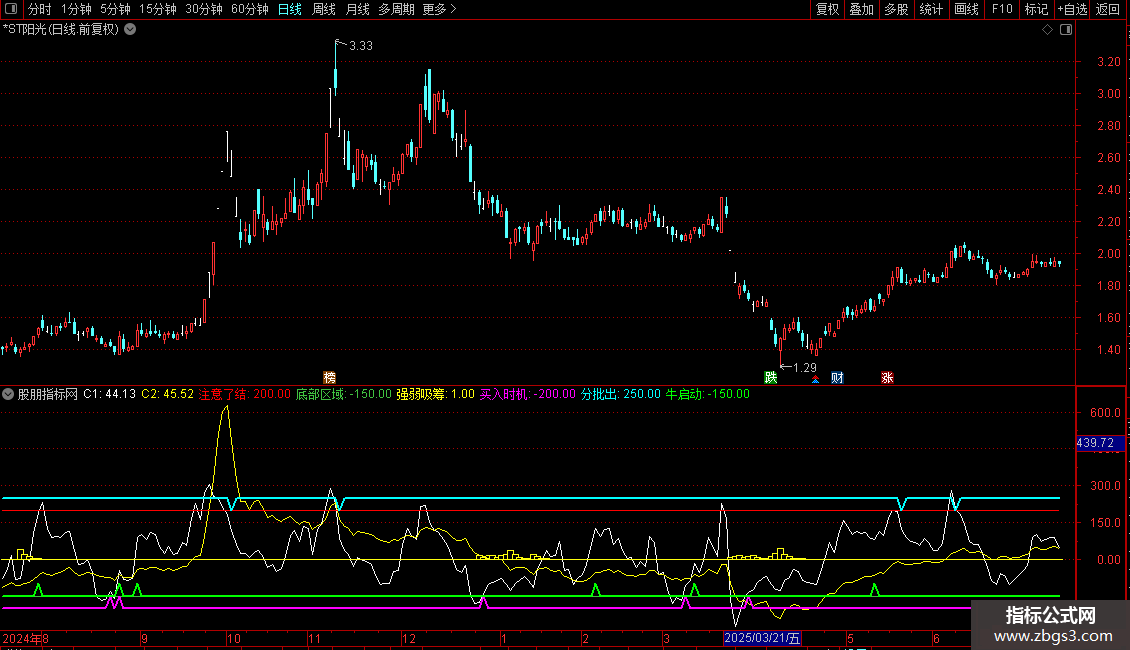Image resolution: width=1130 pixels, height=650 pixels.
Task: Click 底部区域: -150.00 label
Action: point(344,394)
